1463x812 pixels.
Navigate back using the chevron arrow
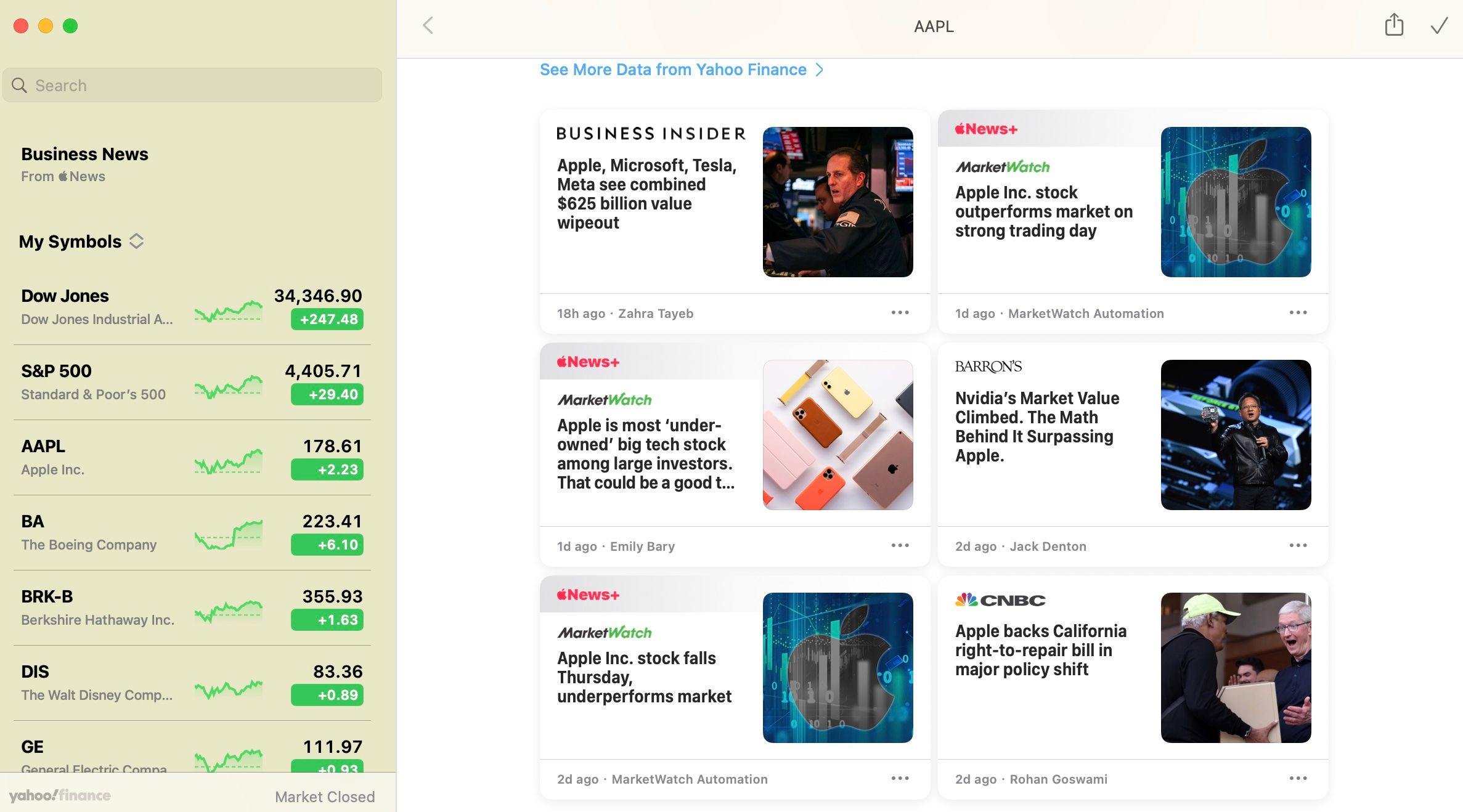pyautogui.click(x=427, y=25)
